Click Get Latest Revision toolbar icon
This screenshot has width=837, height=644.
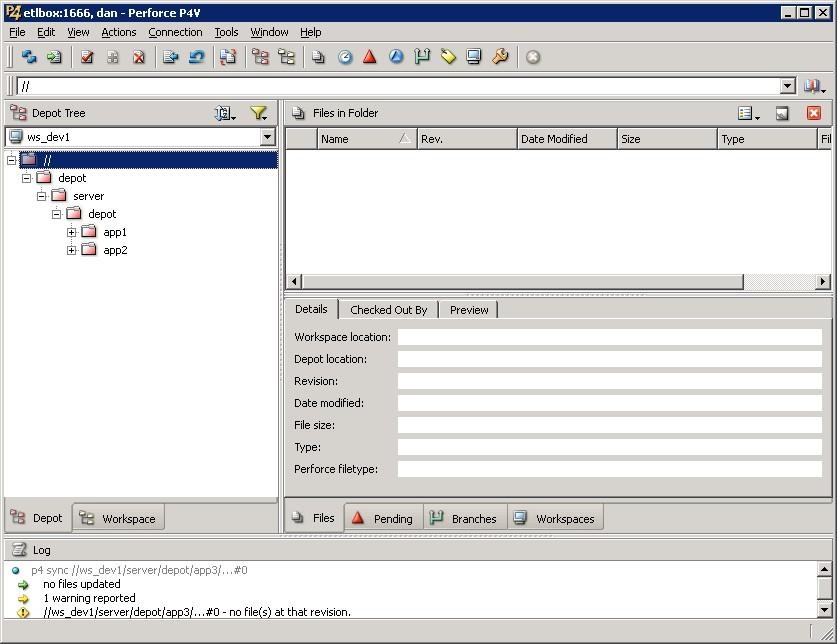pos(54,57)
